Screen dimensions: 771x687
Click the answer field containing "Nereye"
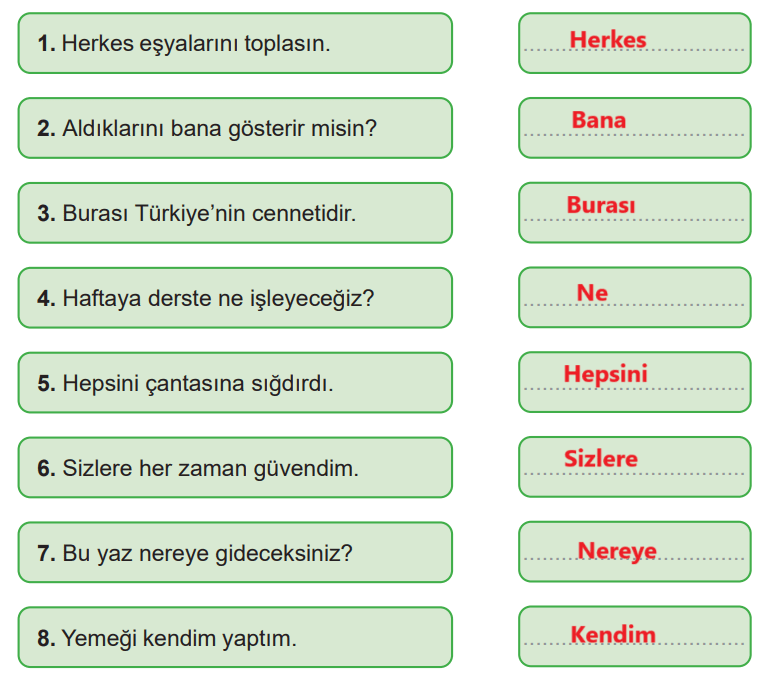tap(634, 552)
